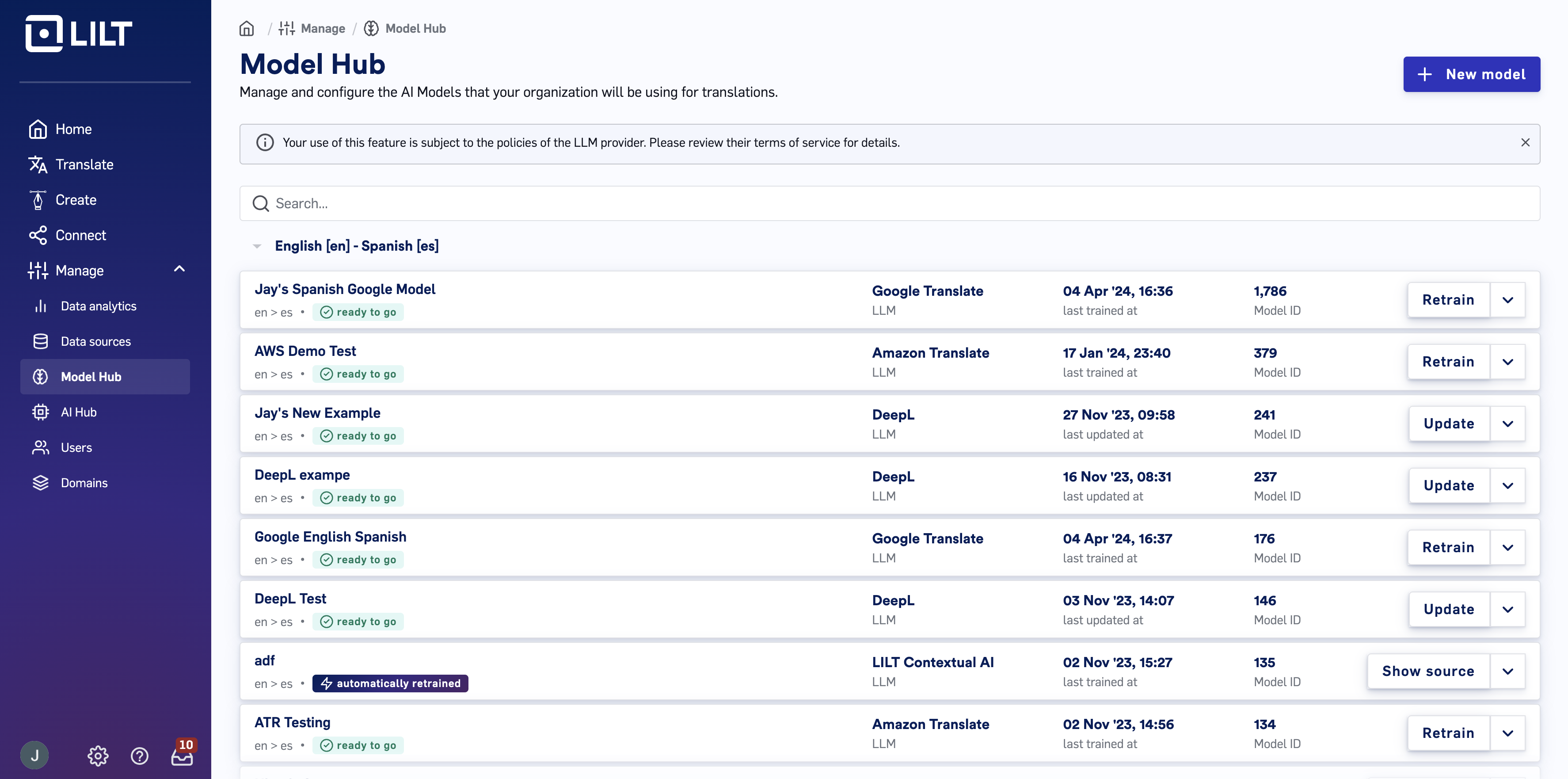Open dropdown arrow for DeepL exampe

[x=1507, y=485]
